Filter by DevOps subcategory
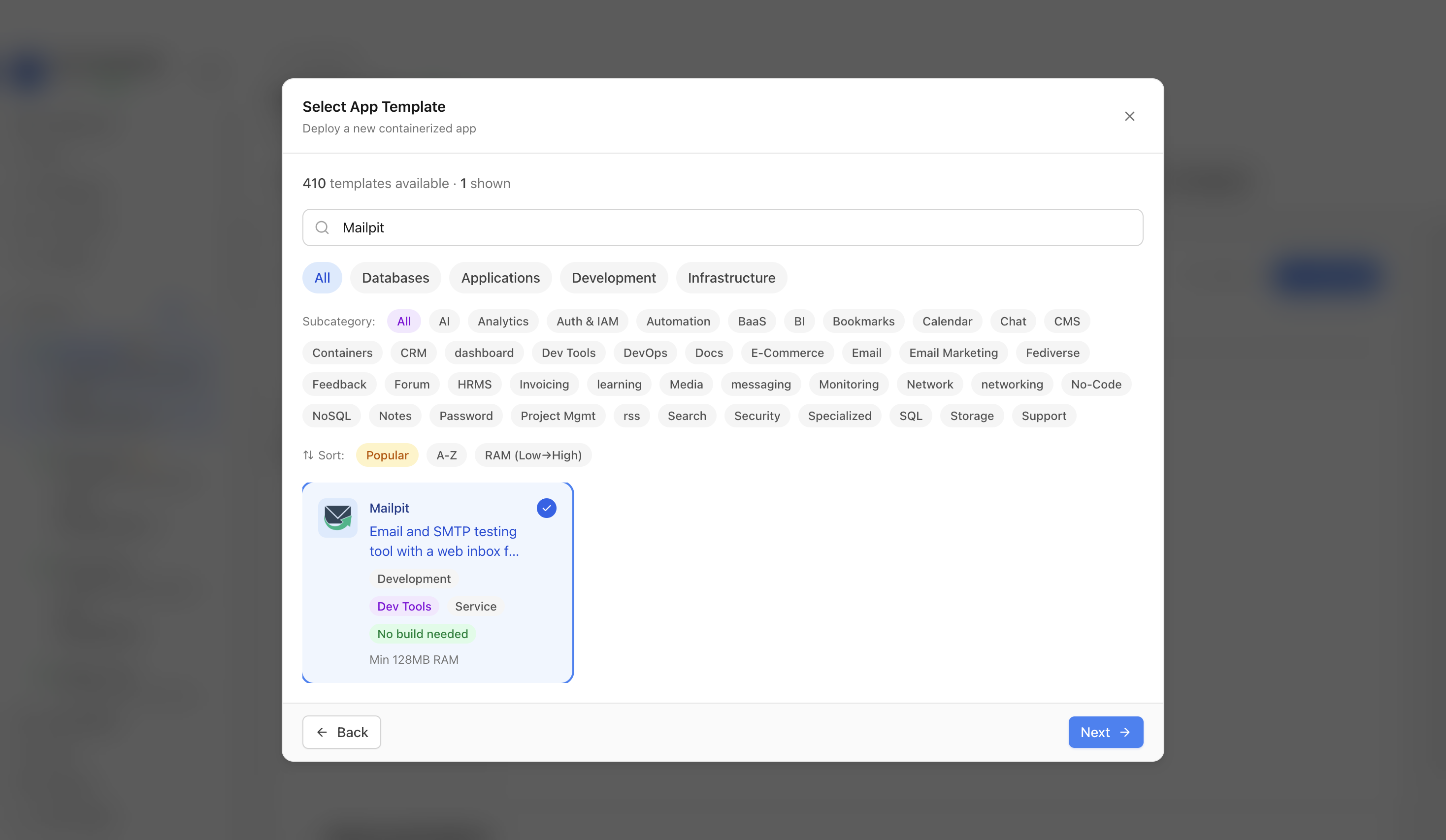Viewport: 1446px width, 840px height. pyautogui.click(x=645, y=353)
